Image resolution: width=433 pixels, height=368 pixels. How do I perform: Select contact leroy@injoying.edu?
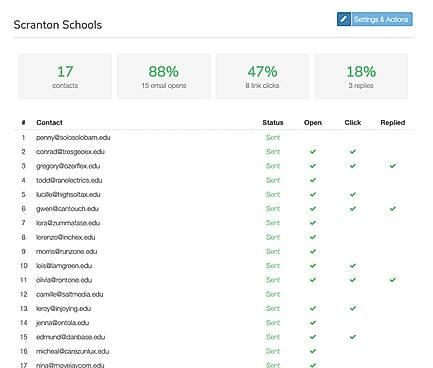[63, 309]
